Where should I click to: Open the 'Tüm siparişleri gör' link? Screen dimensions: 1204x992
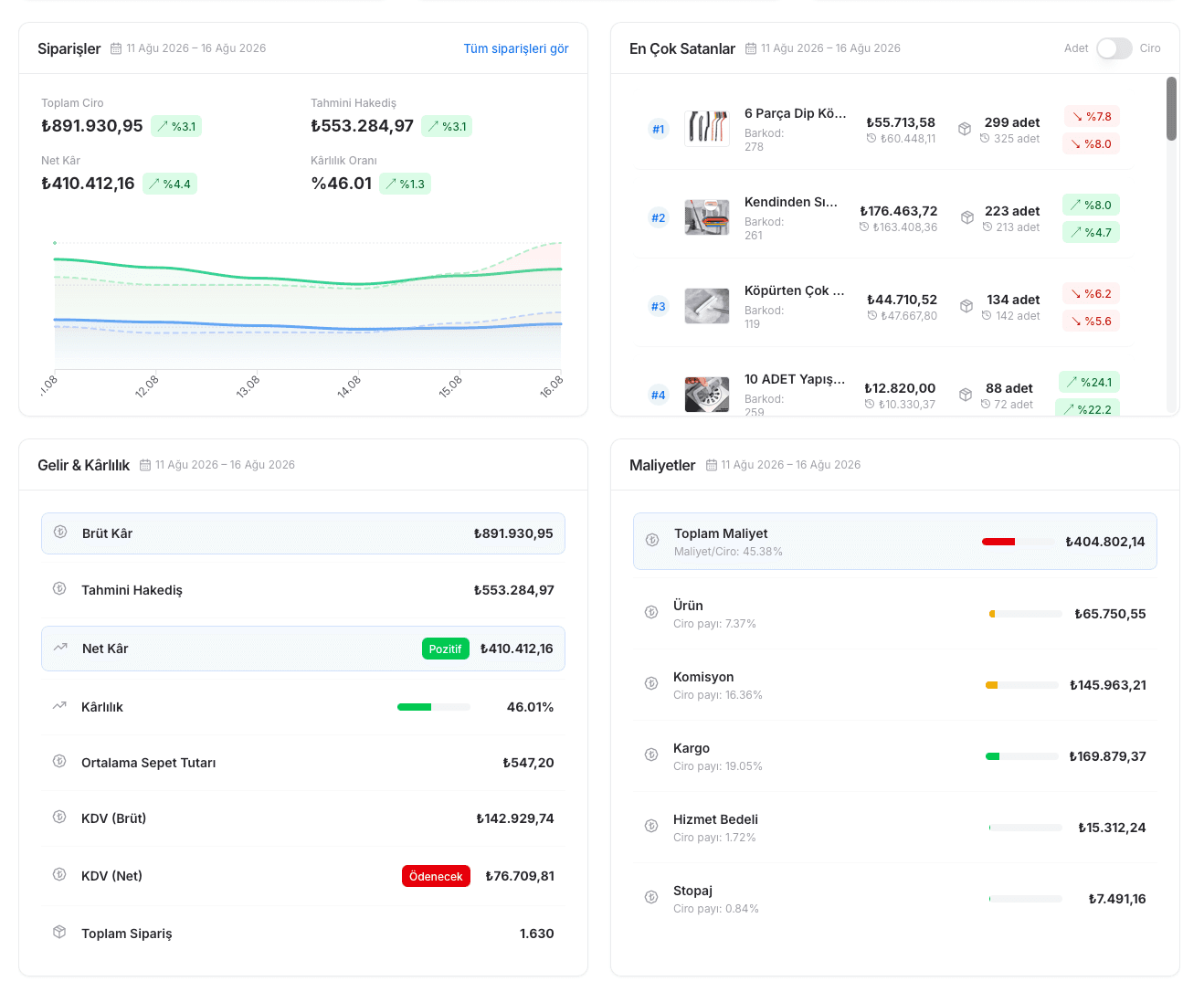(516, 48)
